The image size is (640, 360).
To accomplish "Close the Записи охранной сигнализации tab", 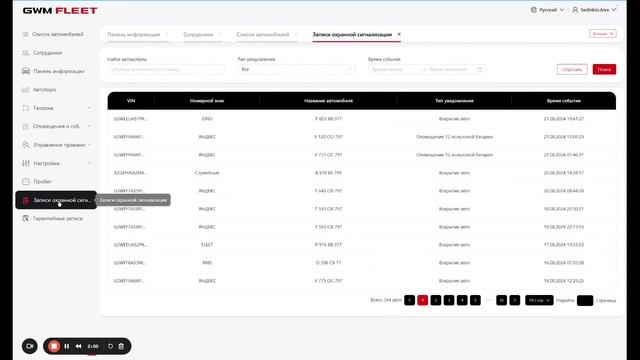I will (x=399, y=34).
